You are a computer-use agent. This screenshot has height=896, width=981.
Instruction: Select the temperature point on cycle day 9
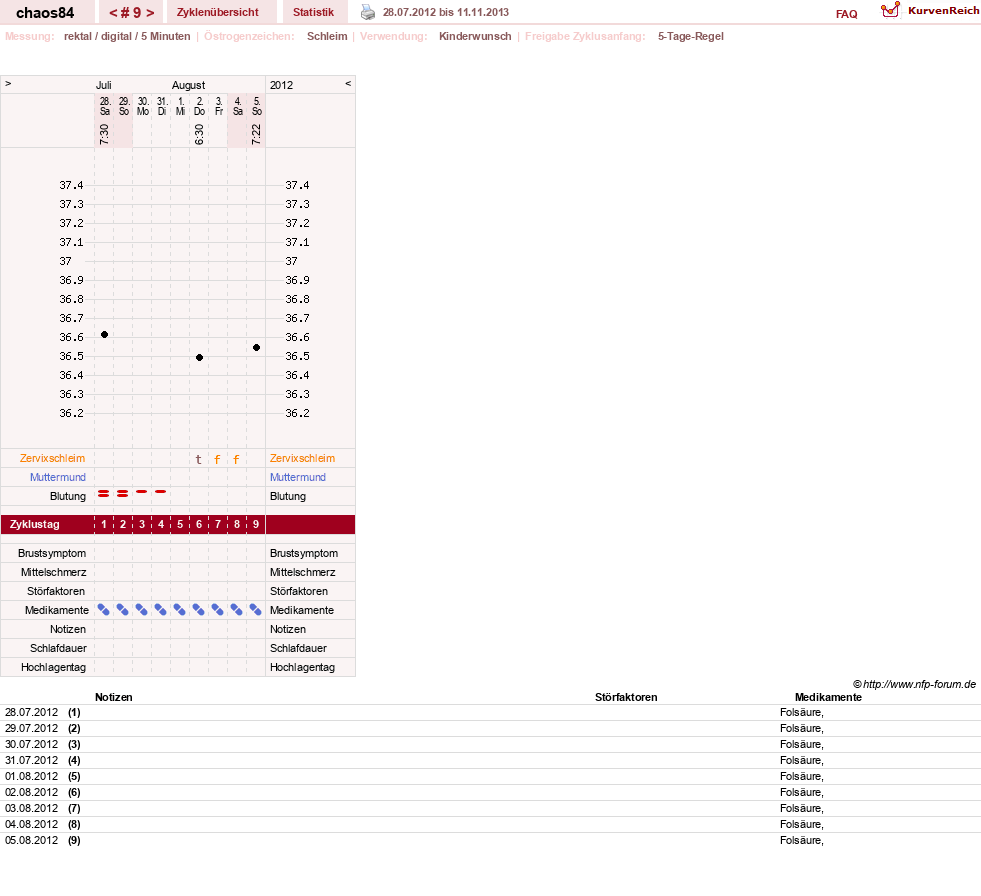click(257, 347)
